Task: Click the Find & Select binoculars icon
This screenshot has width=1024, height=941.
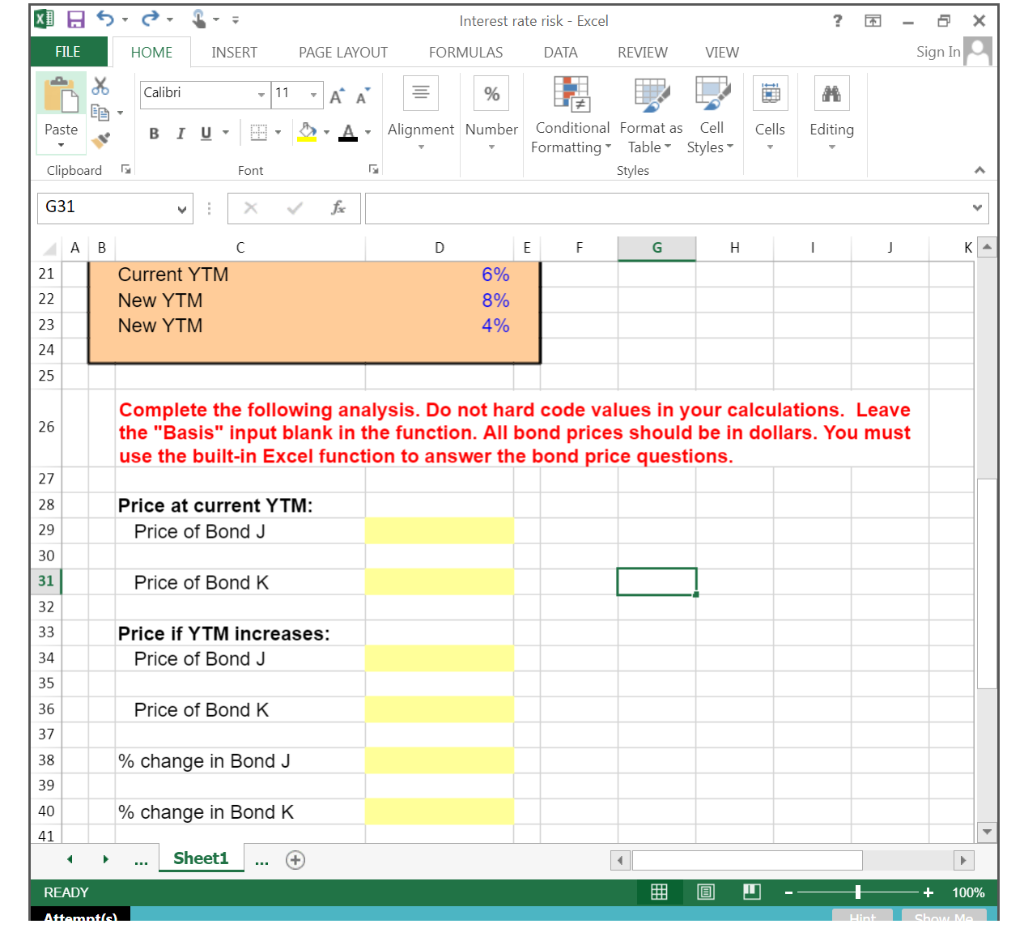Action: 831,93
